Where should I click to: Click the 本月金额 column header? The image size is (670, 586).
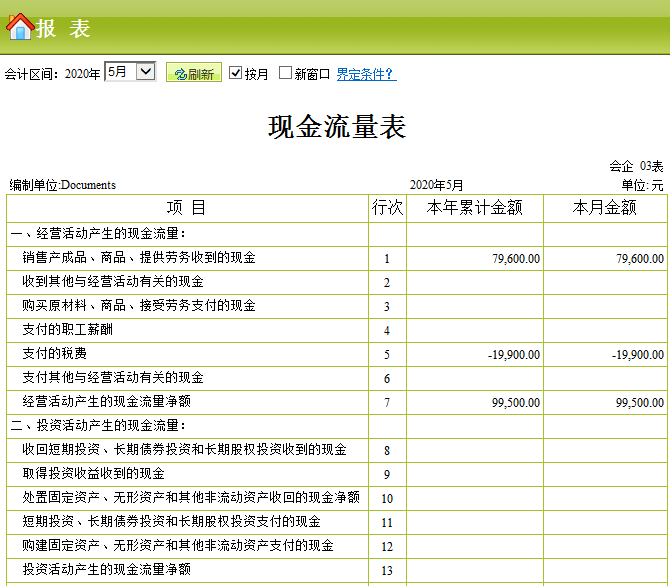click(605, 208)
